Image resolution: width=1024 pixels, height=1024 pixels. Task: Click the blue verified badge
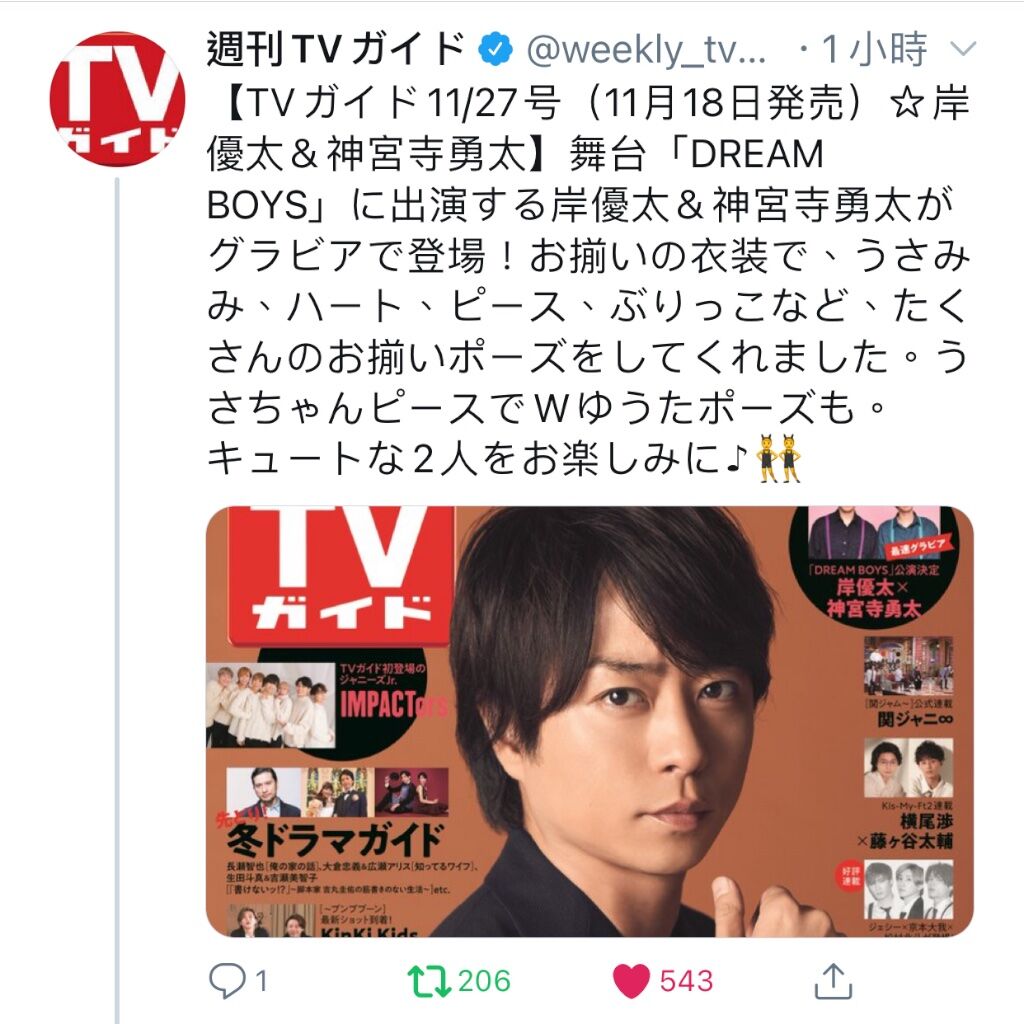point(495,49)
